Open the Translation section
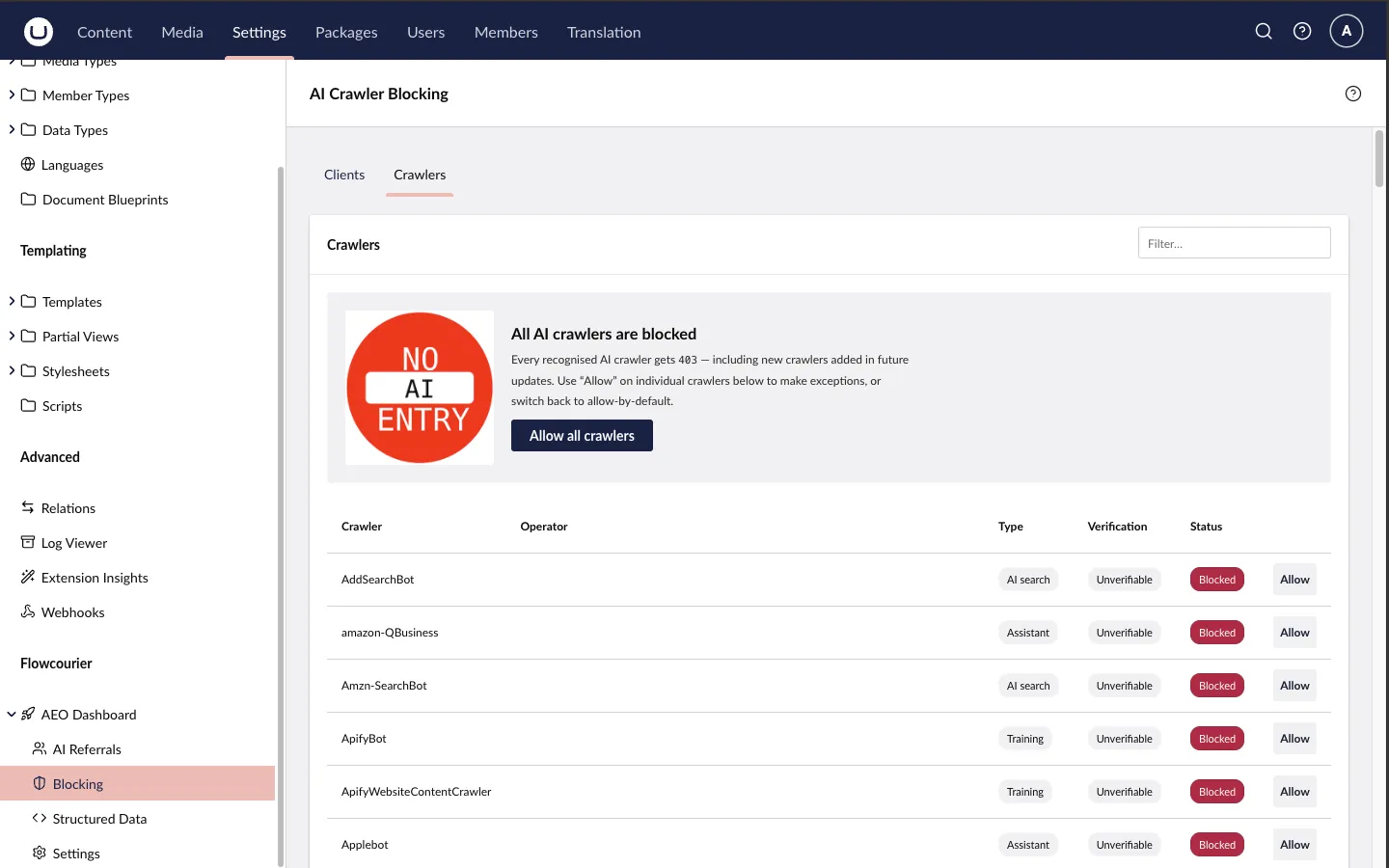1389x868 pixels. (x=604, y=32)
